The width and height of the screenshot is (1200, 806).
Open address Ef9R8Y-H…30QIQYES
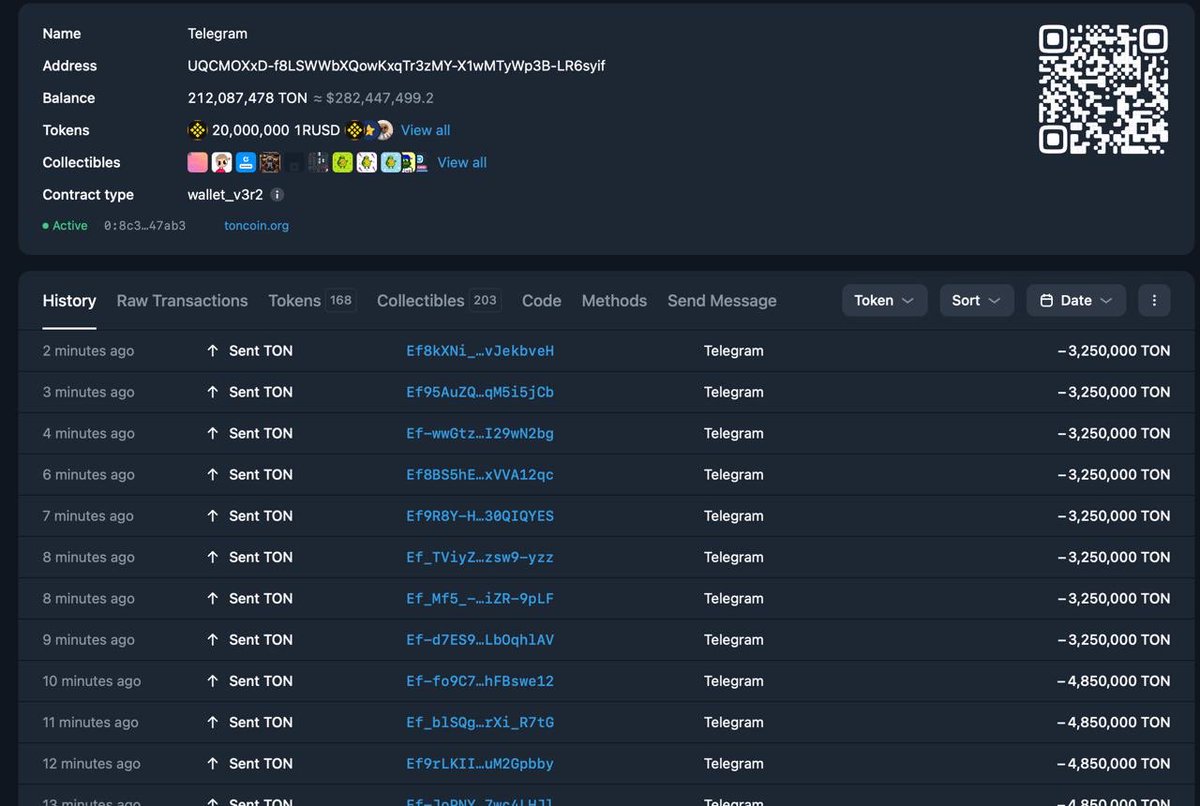(480, 516)
